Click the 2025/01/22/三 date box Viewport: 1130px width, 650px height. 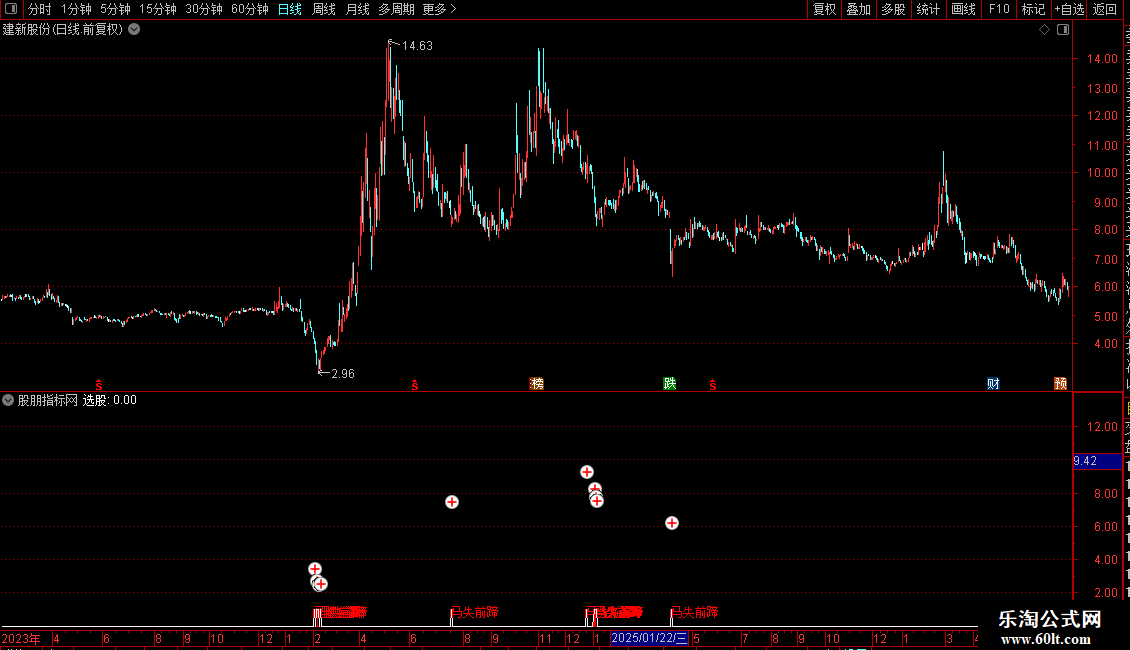(649, 638)
